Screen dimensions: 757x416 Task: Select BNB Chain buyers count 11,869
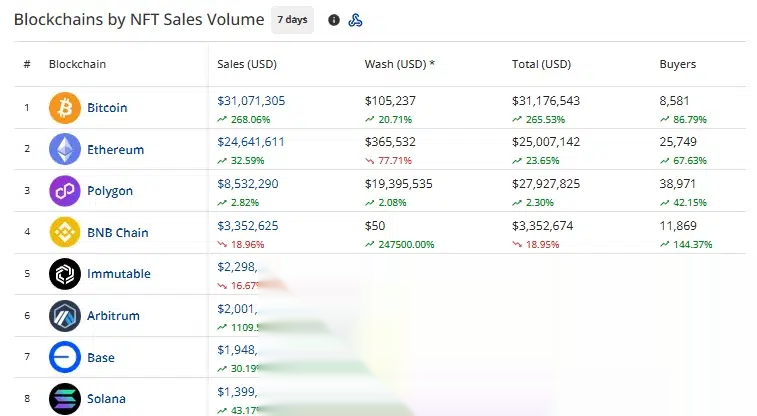point(678,226)
